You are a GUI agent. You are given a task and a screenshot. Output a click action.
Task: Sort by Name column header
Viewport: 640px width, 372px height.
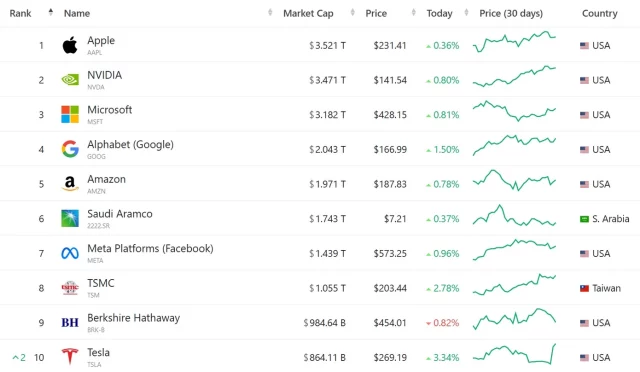[77, 13]
